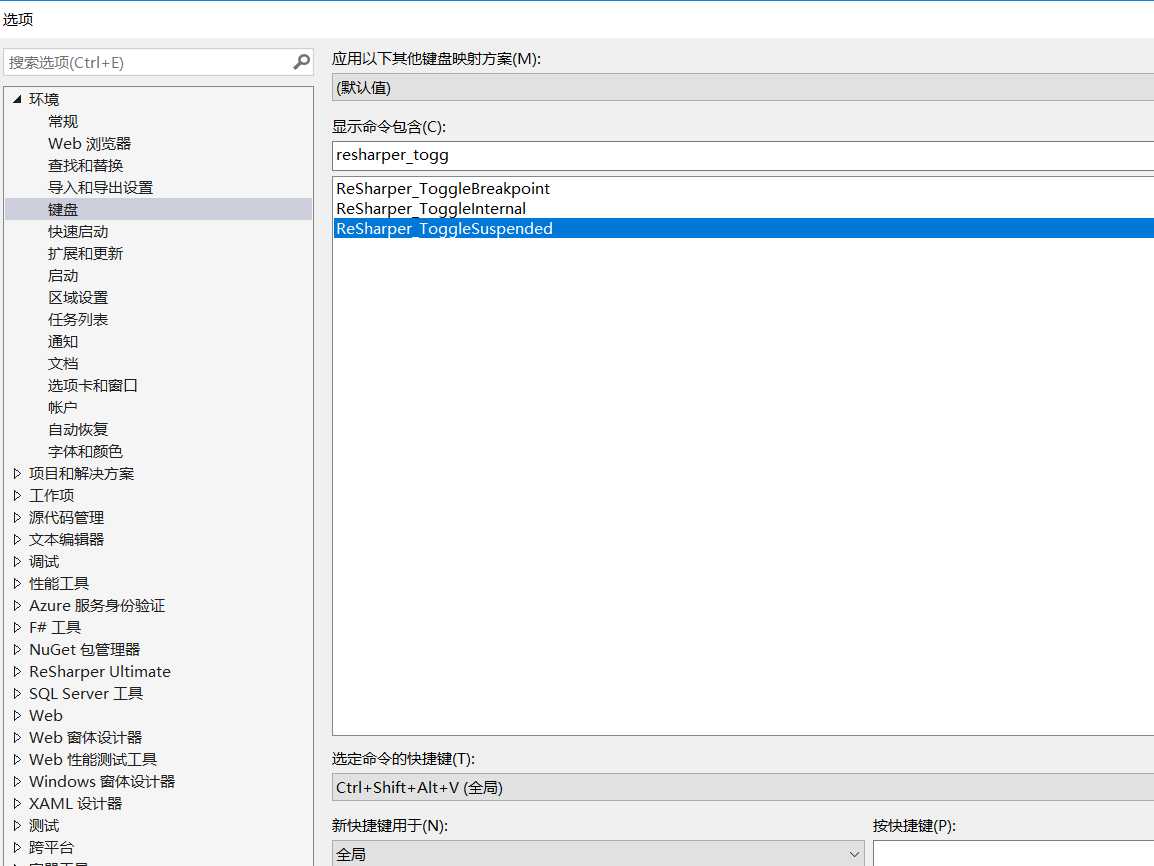Expand Windows 窗体设计器 node
Screen dimensions: 1154x866
click(x=17, y=781)
